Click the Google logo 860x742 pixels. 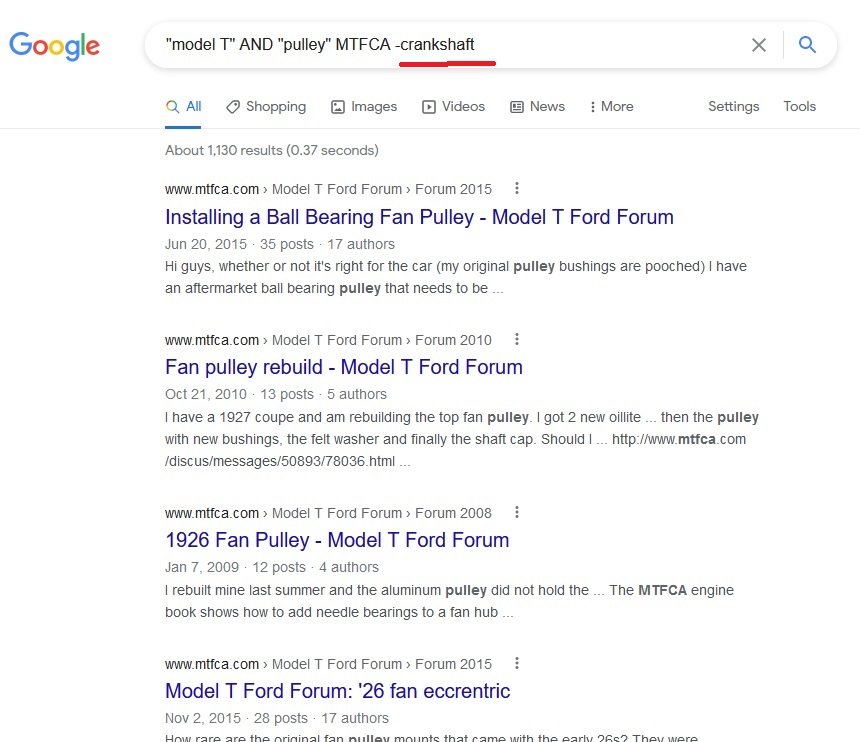click(x=54, y=45)
